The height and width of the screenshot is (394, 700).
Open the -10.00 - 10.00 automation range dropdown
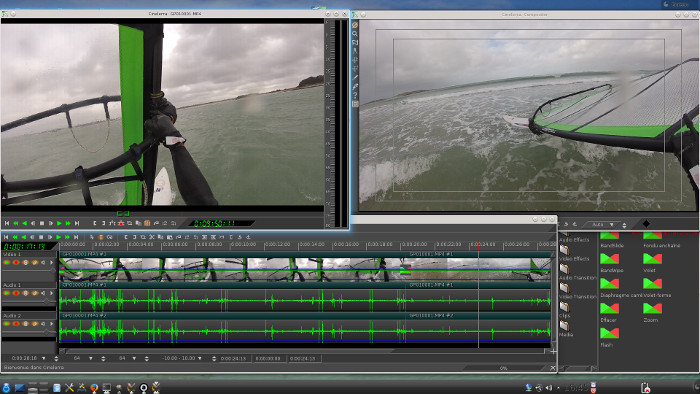200,358
